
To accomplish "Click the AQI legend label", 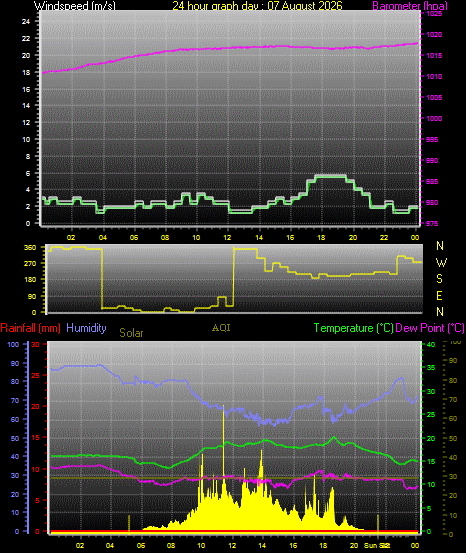I will point(221,328).
